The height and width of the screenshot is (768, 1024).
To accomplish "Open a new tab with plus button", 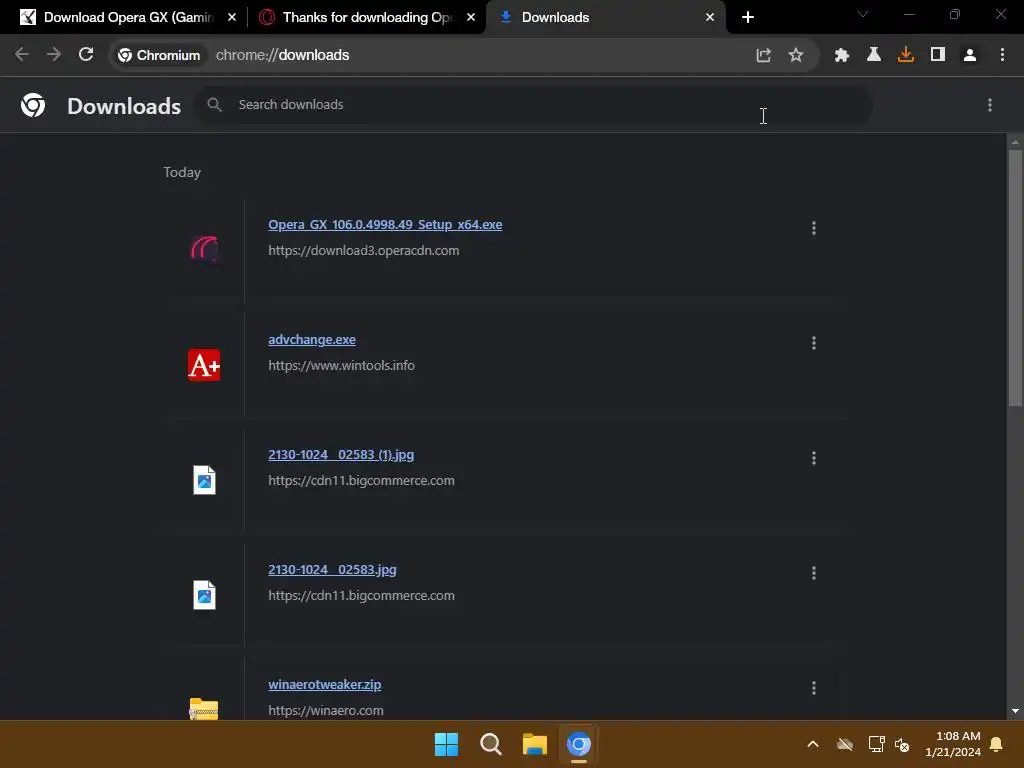I will pos(748,18).
